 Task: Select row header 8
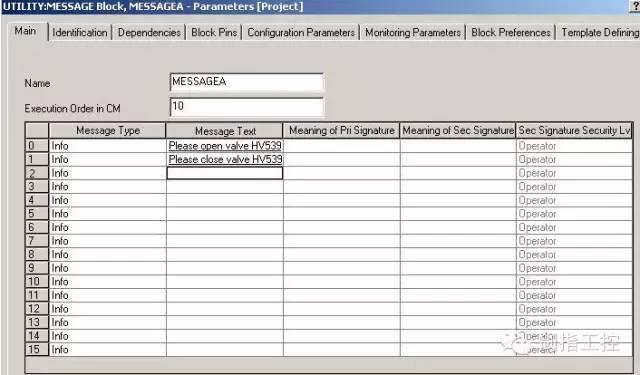pyautogui.click(x=37, y=255)
